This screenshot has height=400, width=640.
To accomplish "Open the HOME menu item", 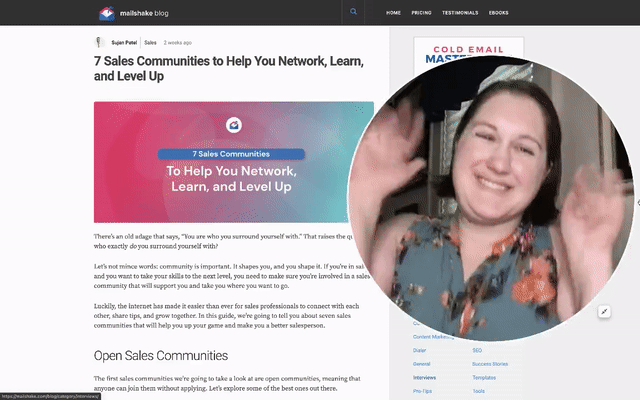I will 393,13.
